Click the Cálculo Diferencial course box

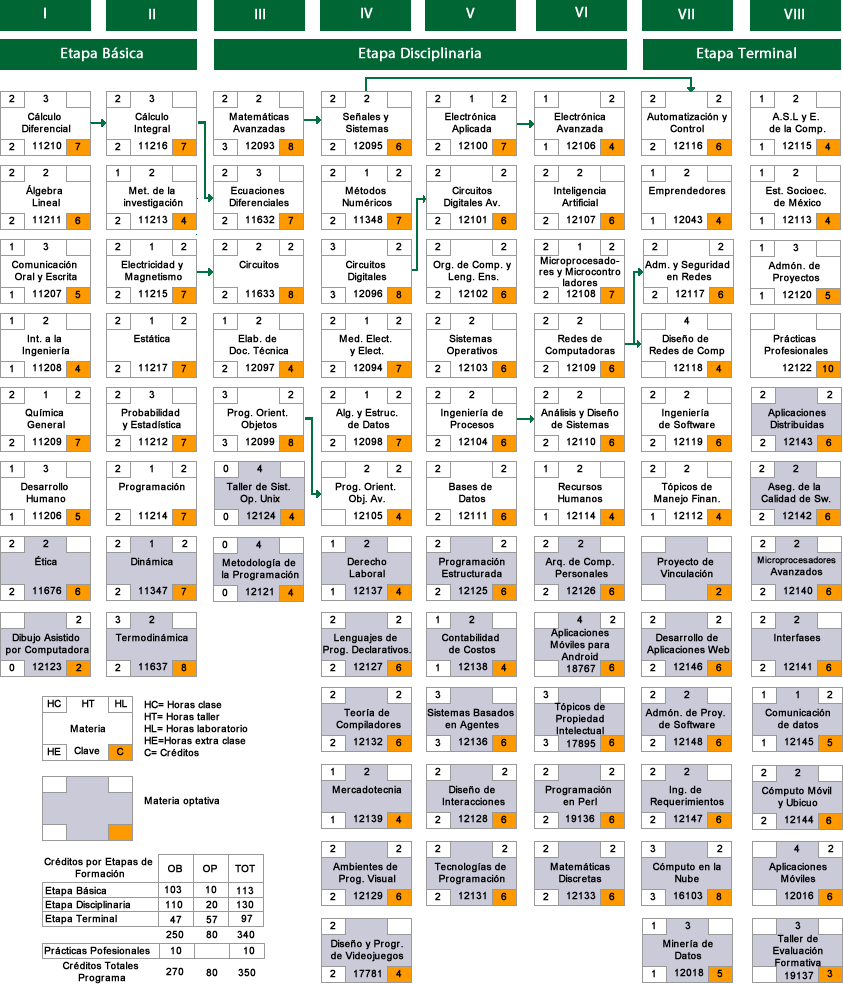(x=45, y=124)
